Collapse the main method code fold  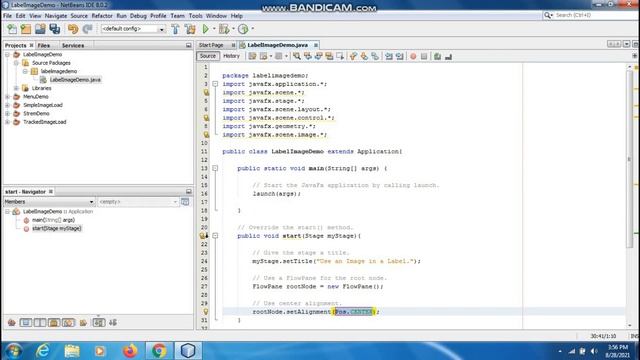(x=215, y=168)
